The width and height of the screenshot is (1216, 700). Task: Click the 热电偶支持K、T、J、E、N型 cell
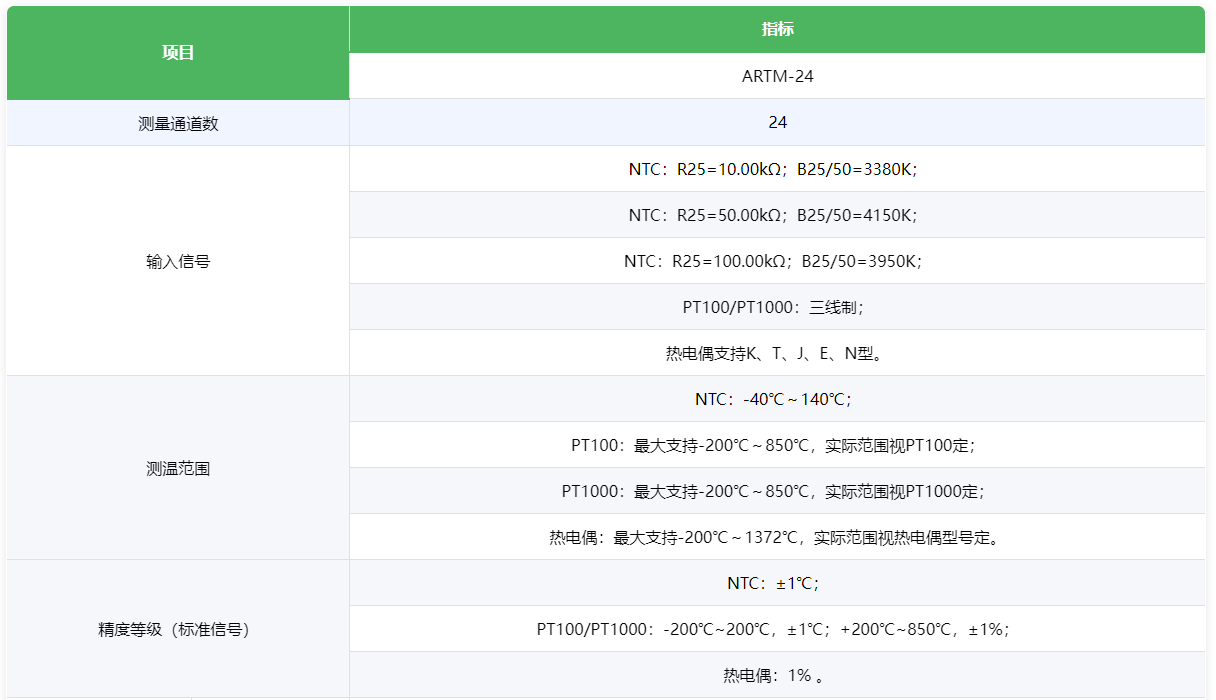(777, 353)
